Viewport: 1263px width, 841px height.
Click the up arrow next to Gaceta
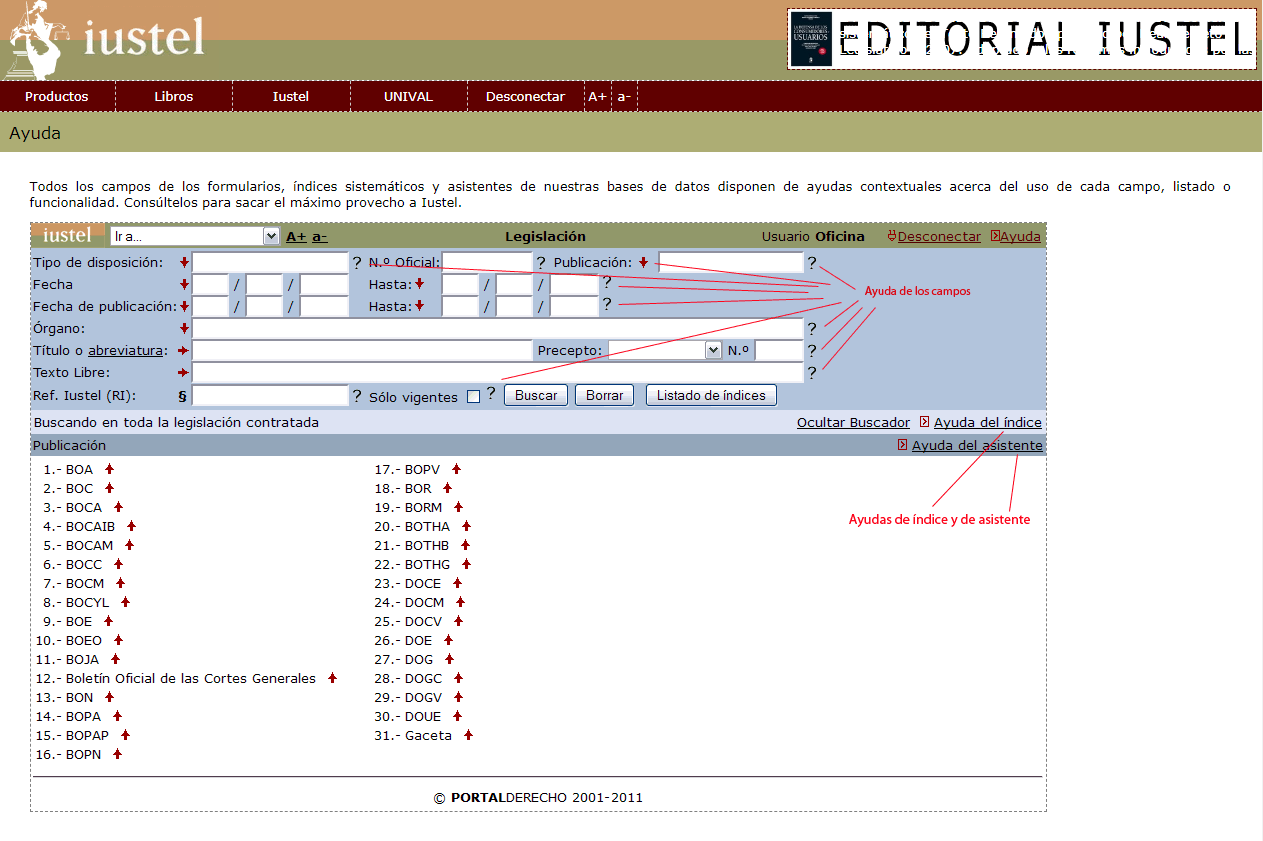point(468,734)
